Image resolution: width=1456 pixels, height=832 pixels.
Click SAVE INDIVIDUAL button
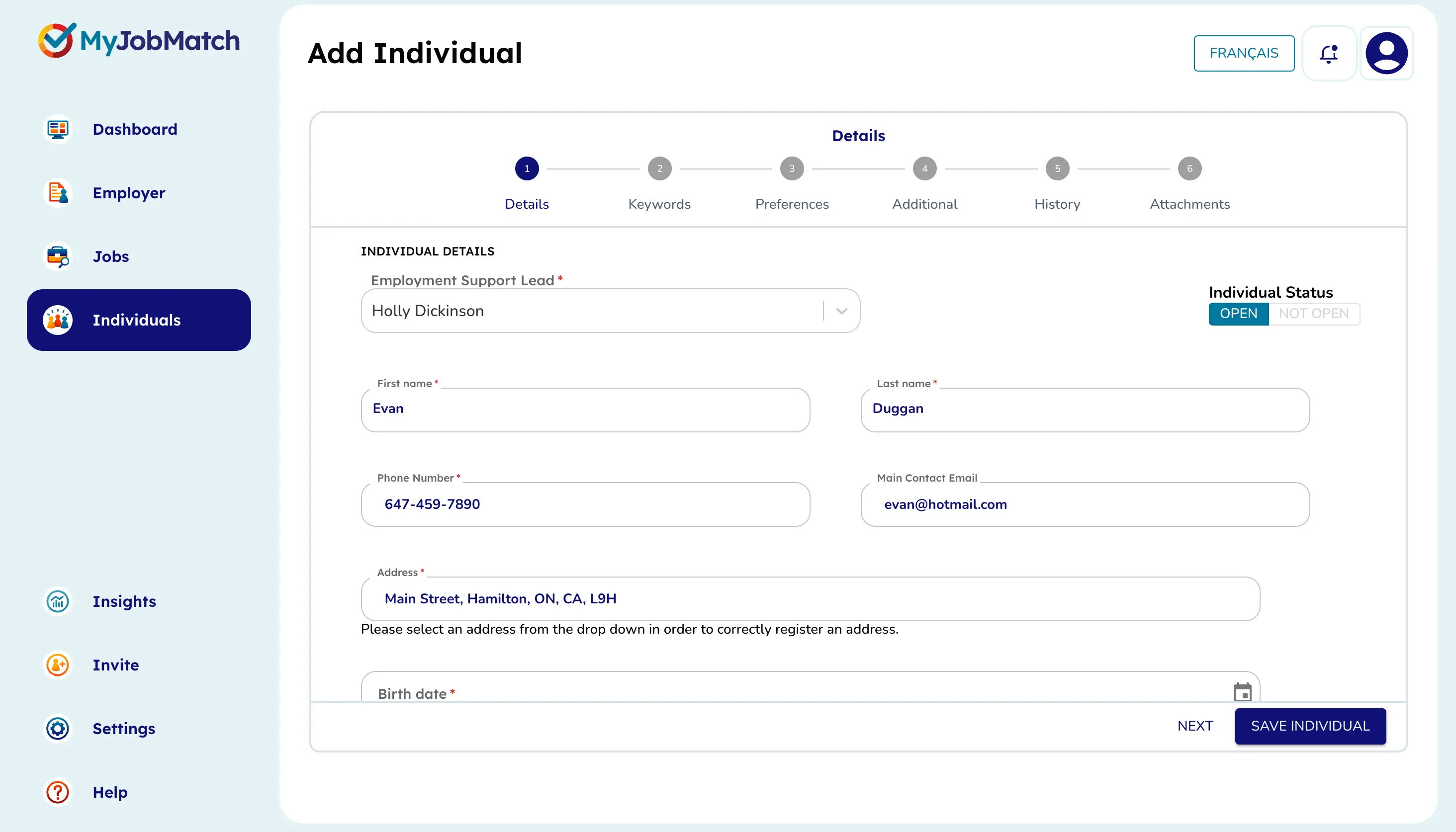(x=1310, y=726)
